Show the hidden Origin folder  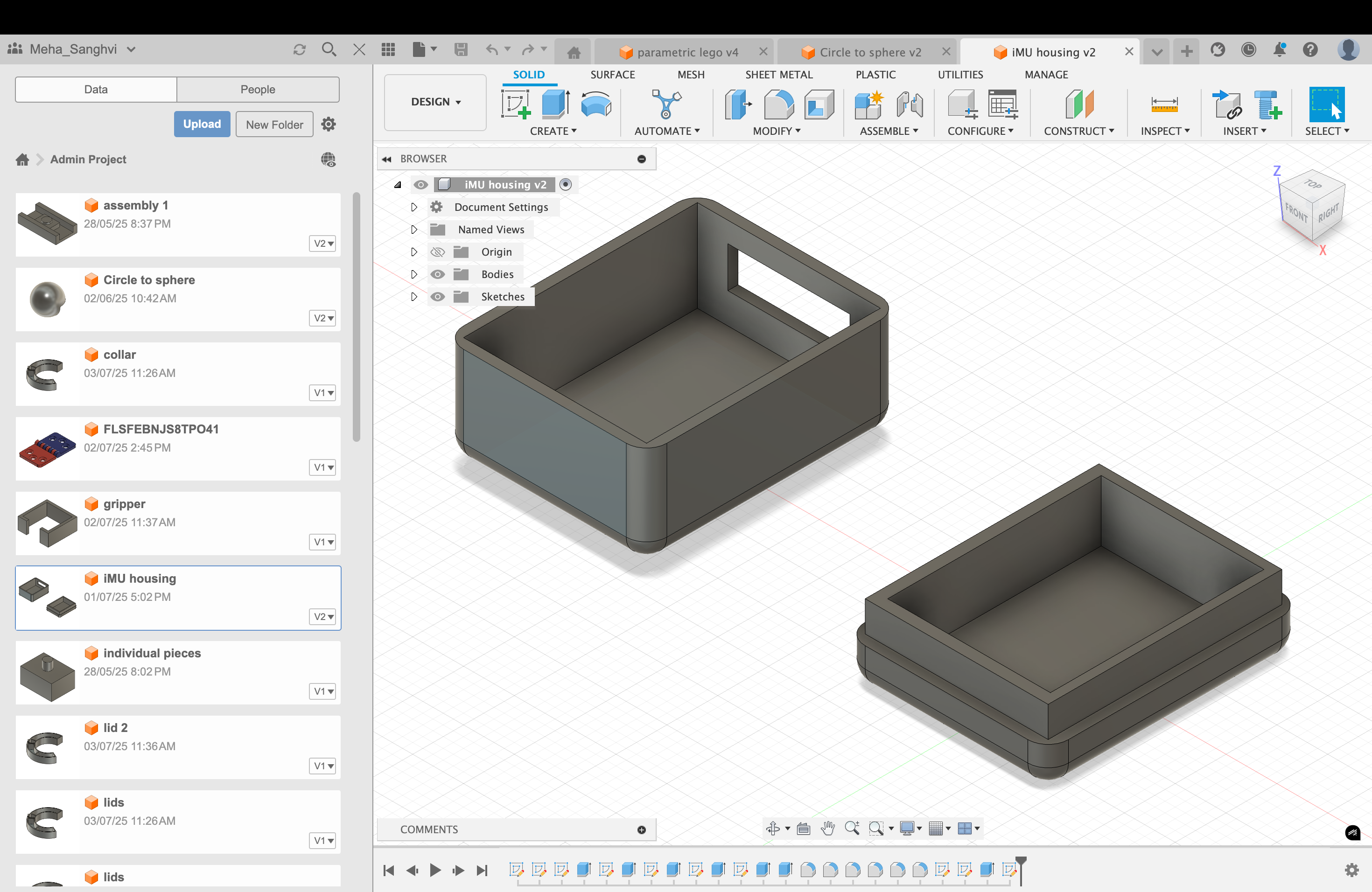click(438, 252)
